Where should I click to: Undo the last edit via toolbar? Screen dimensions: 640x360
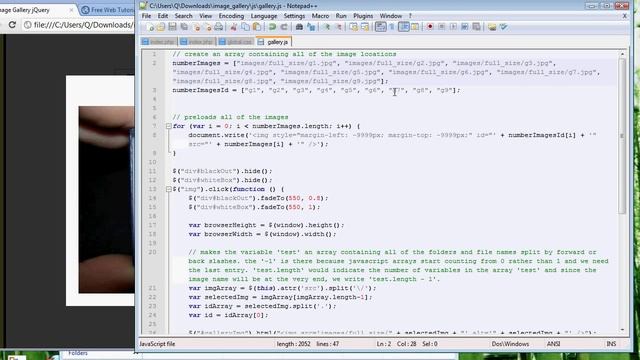[x=272, y=27]
